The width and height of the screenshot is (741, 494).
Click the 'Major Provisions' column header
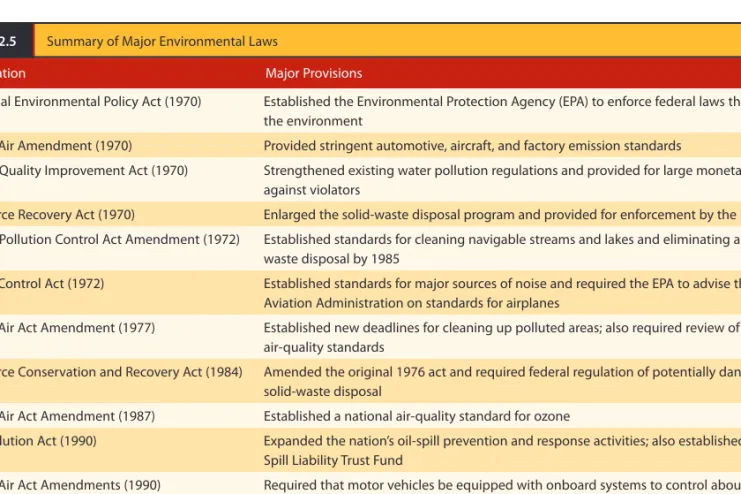[314, 73]
